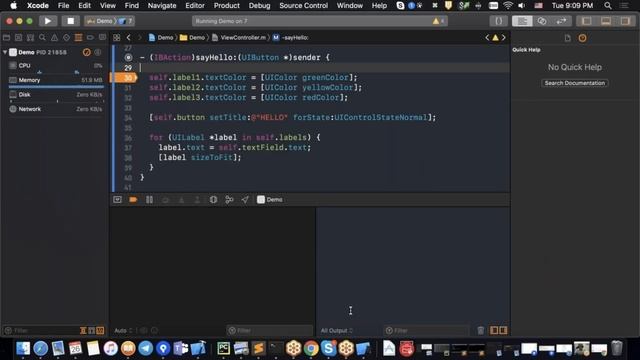Open Debug Memory Graph
The image size is (640, 360).
coord(229,200)
